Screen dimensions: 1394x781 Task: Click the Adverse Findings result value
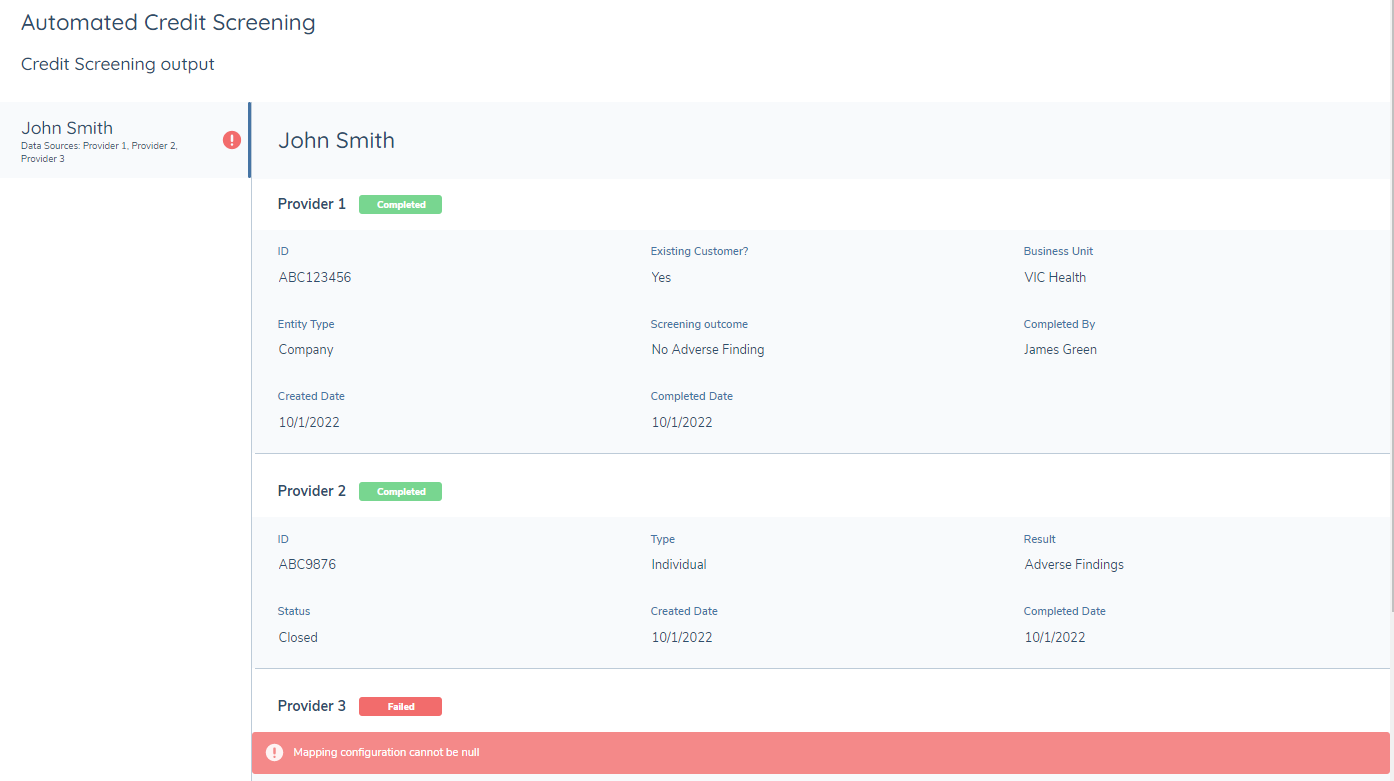pyautogui.click(x=1074, y=565)
